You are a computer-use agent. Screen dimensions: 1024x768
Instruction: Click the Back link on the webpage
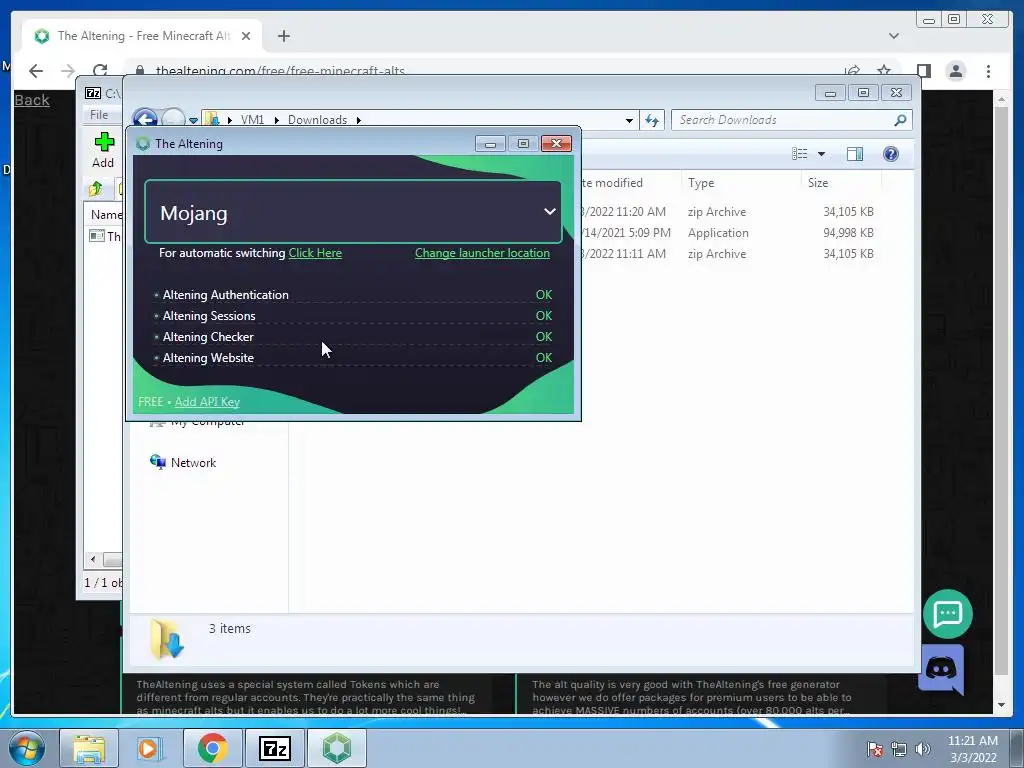32,100
